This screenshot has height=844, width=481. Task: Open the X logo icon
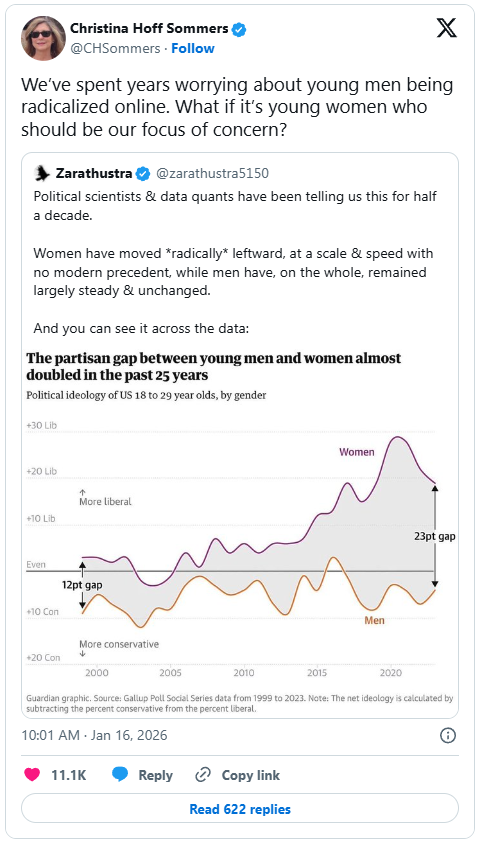pyautogui.click(x=446, y=29)
